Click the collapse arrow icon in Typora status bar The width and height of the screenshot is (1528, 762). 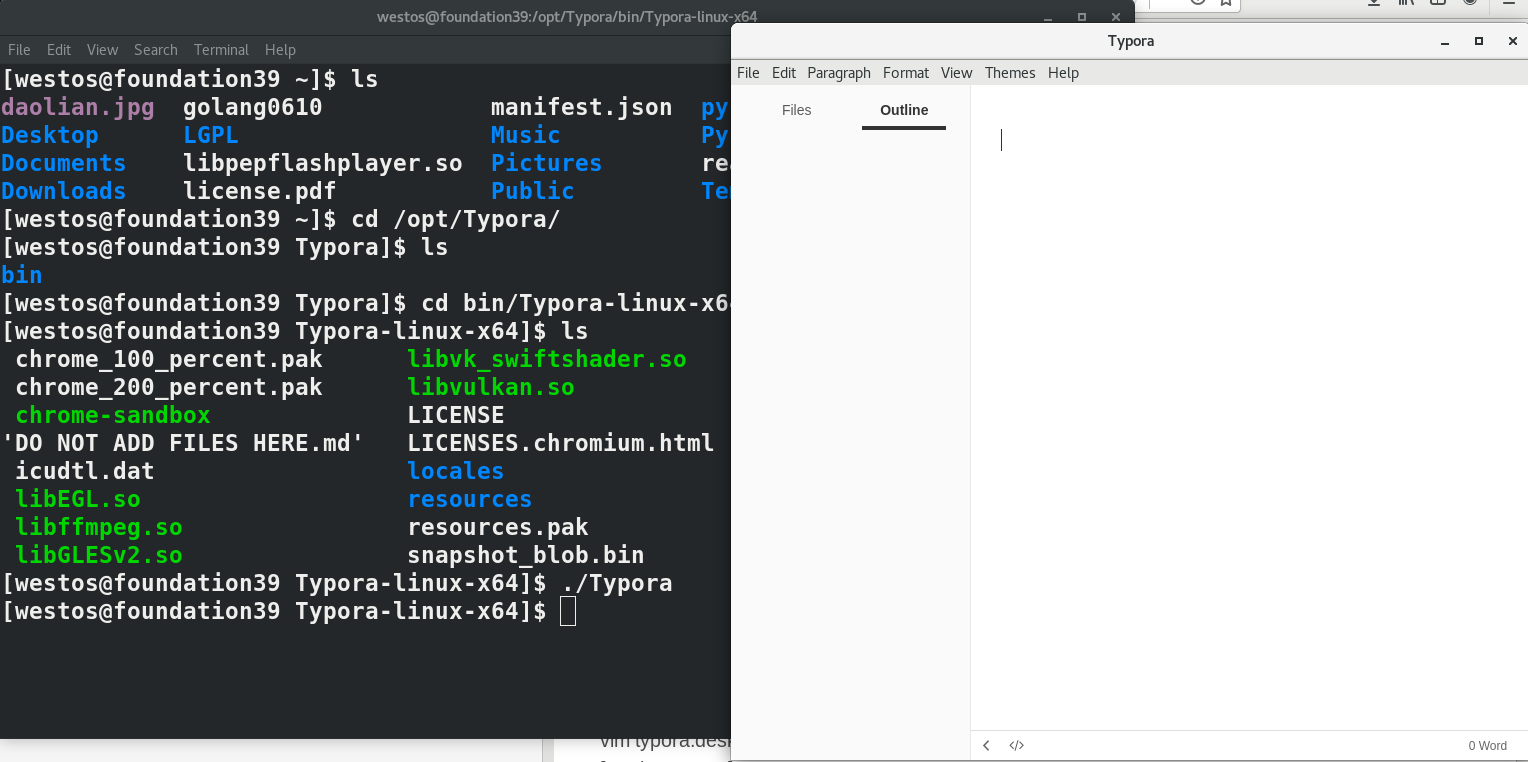pos(987,745)
